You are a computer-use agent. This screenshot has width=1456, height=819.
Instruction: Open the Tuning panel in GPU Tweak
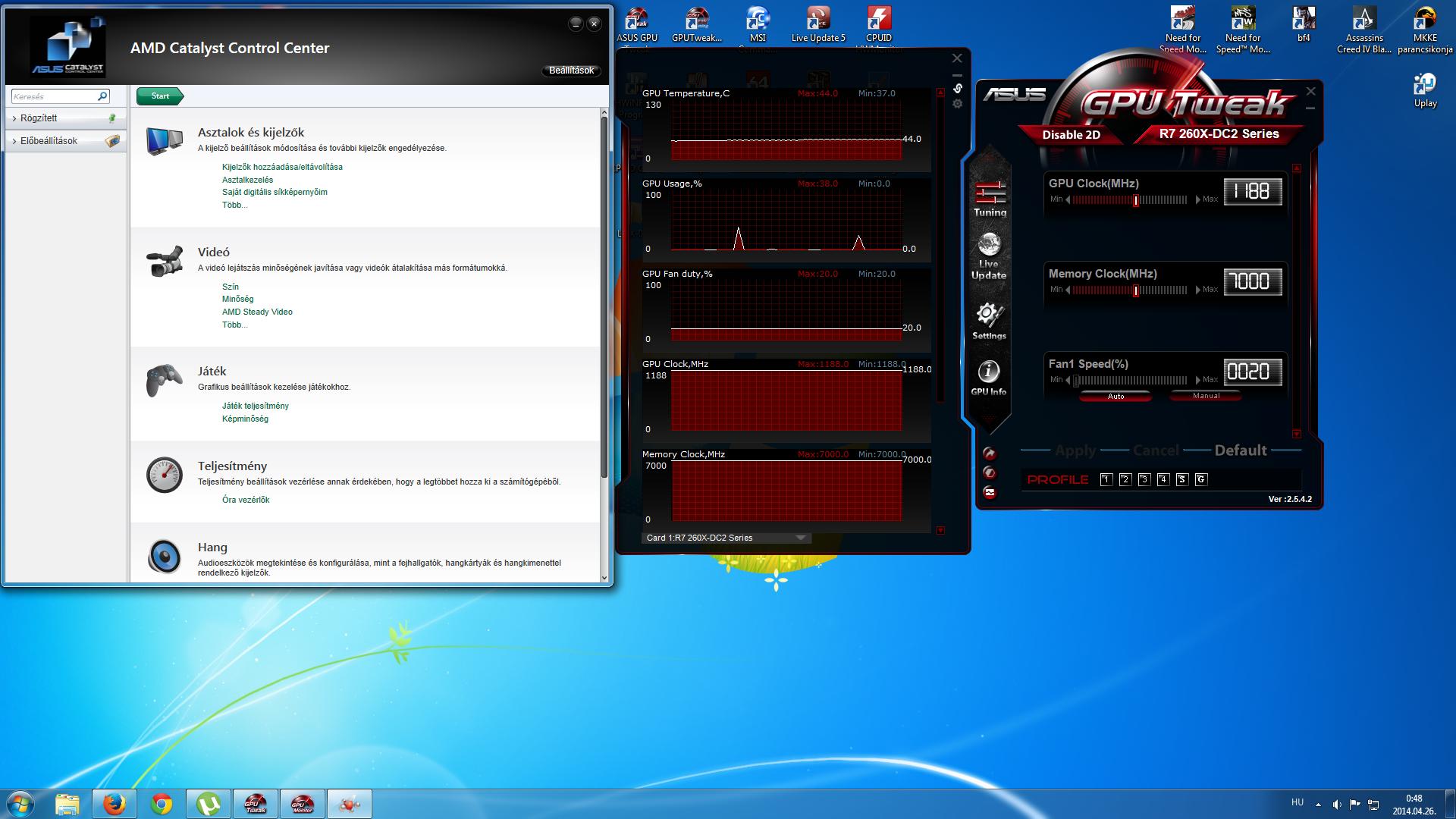click(990, 198)
